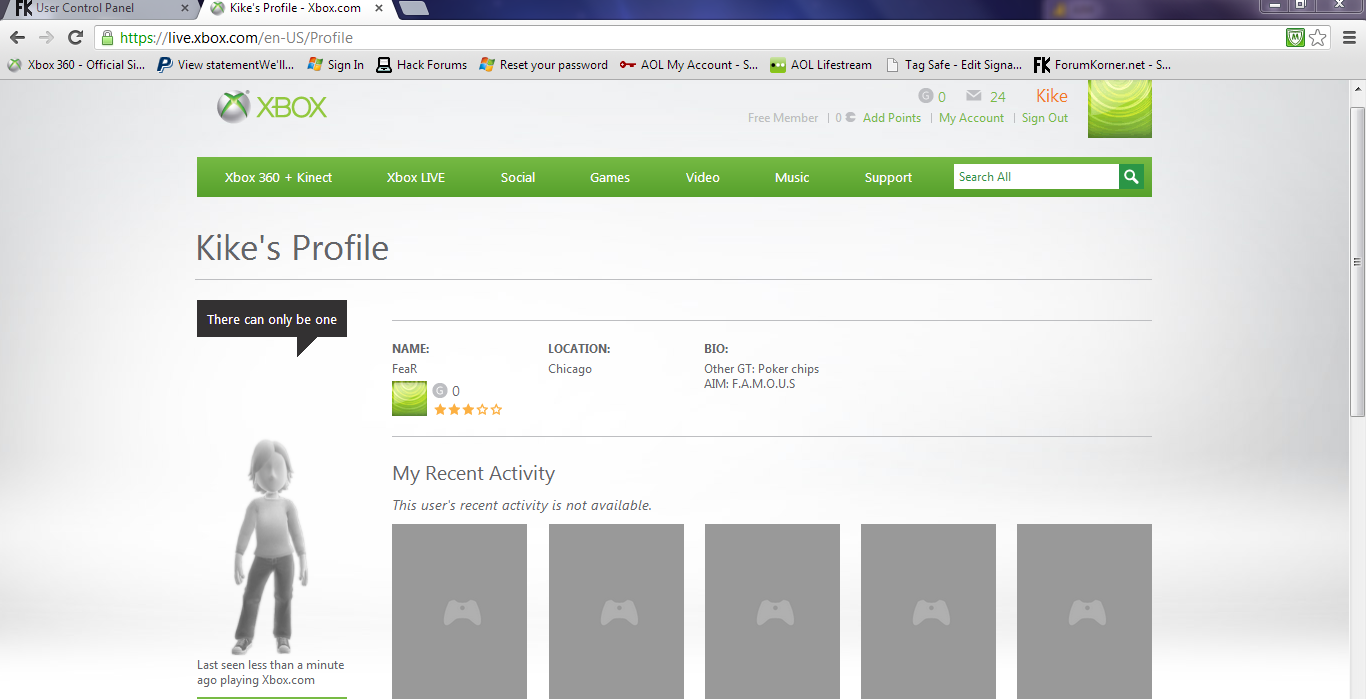Click the 'My Recent Activity' heading
The height and width of the screenshot is (699, 1366).
[473, 474]
